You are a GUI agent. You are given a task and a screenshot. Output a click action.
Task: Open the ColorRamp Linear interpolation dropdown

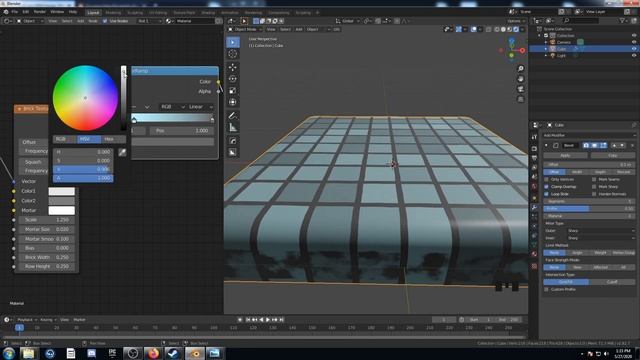200,107
